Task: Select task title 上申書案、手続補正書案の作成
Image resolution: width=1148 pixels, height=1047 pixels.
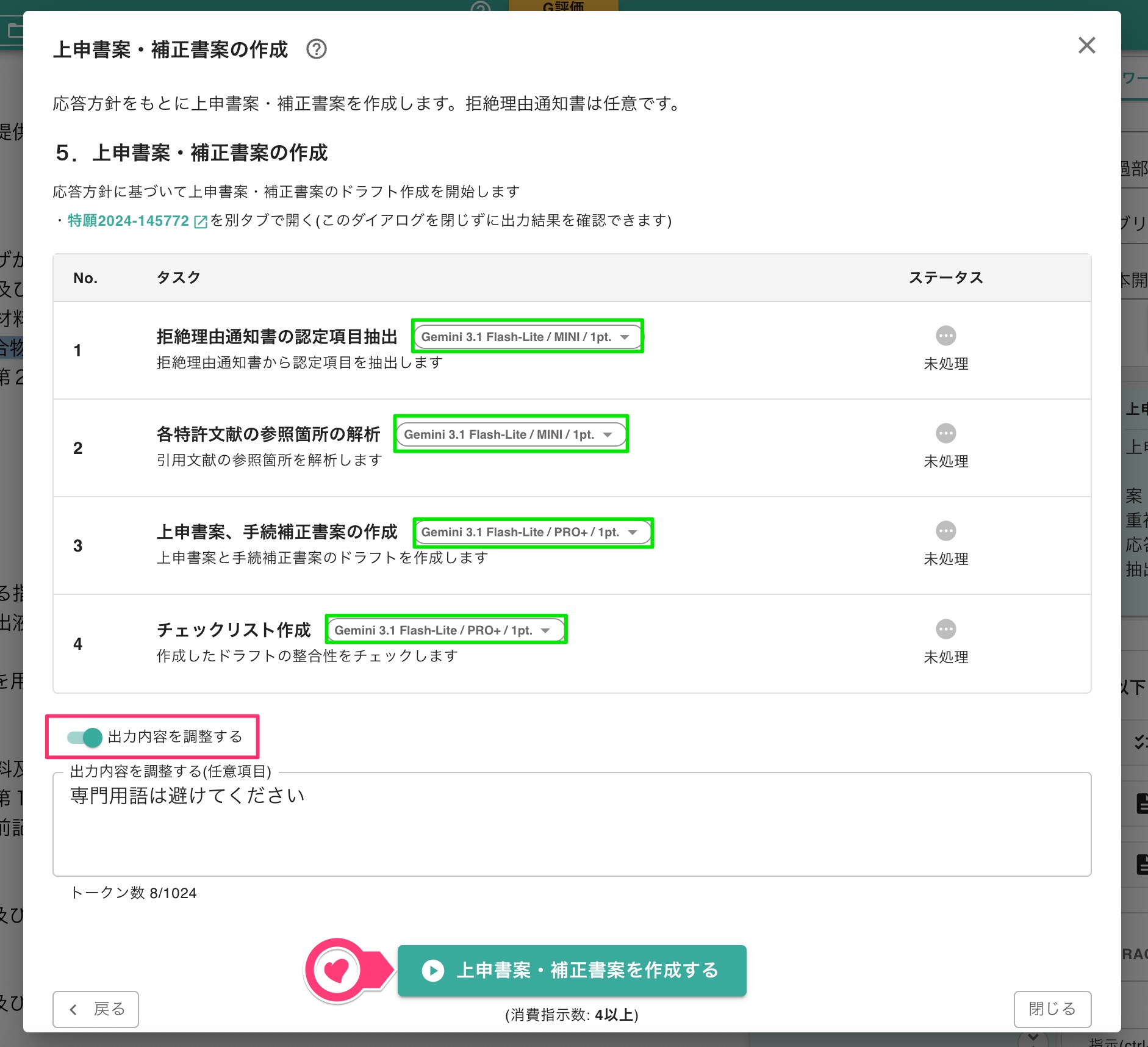Action: pos(277,532)
